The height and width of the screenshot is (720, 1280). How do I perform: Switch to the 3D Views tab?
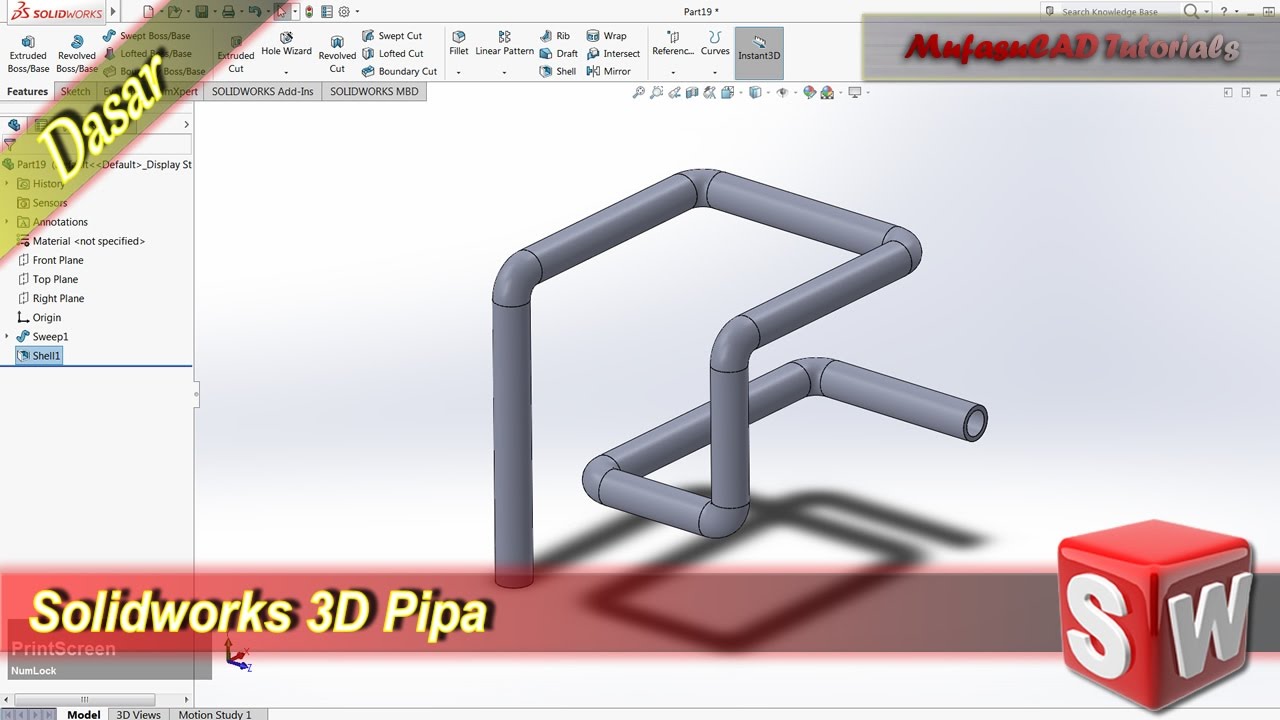click(x=138, y=714)
